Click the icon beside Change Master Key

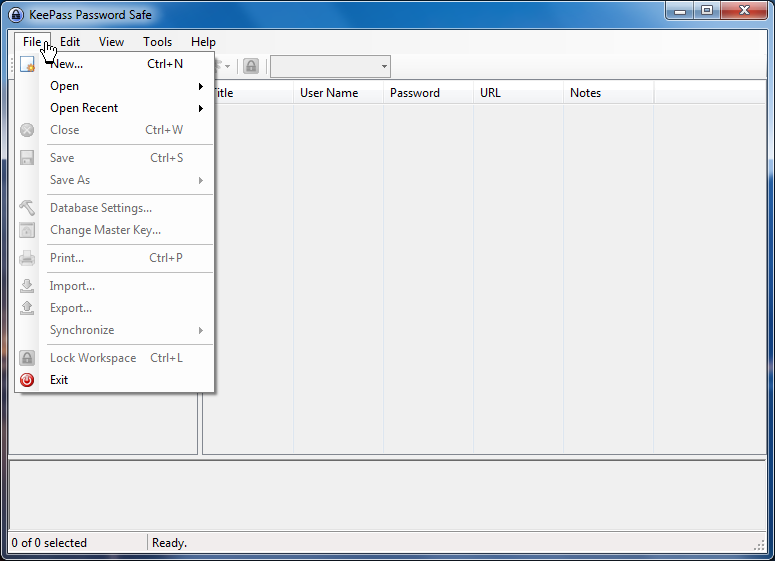(27, 230)
